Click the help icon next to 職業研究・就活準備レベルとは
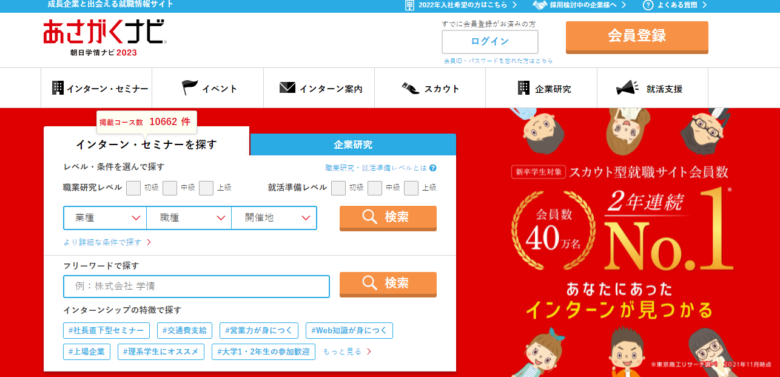The height and width of the screenshot is (377, 780). [433, 168]
